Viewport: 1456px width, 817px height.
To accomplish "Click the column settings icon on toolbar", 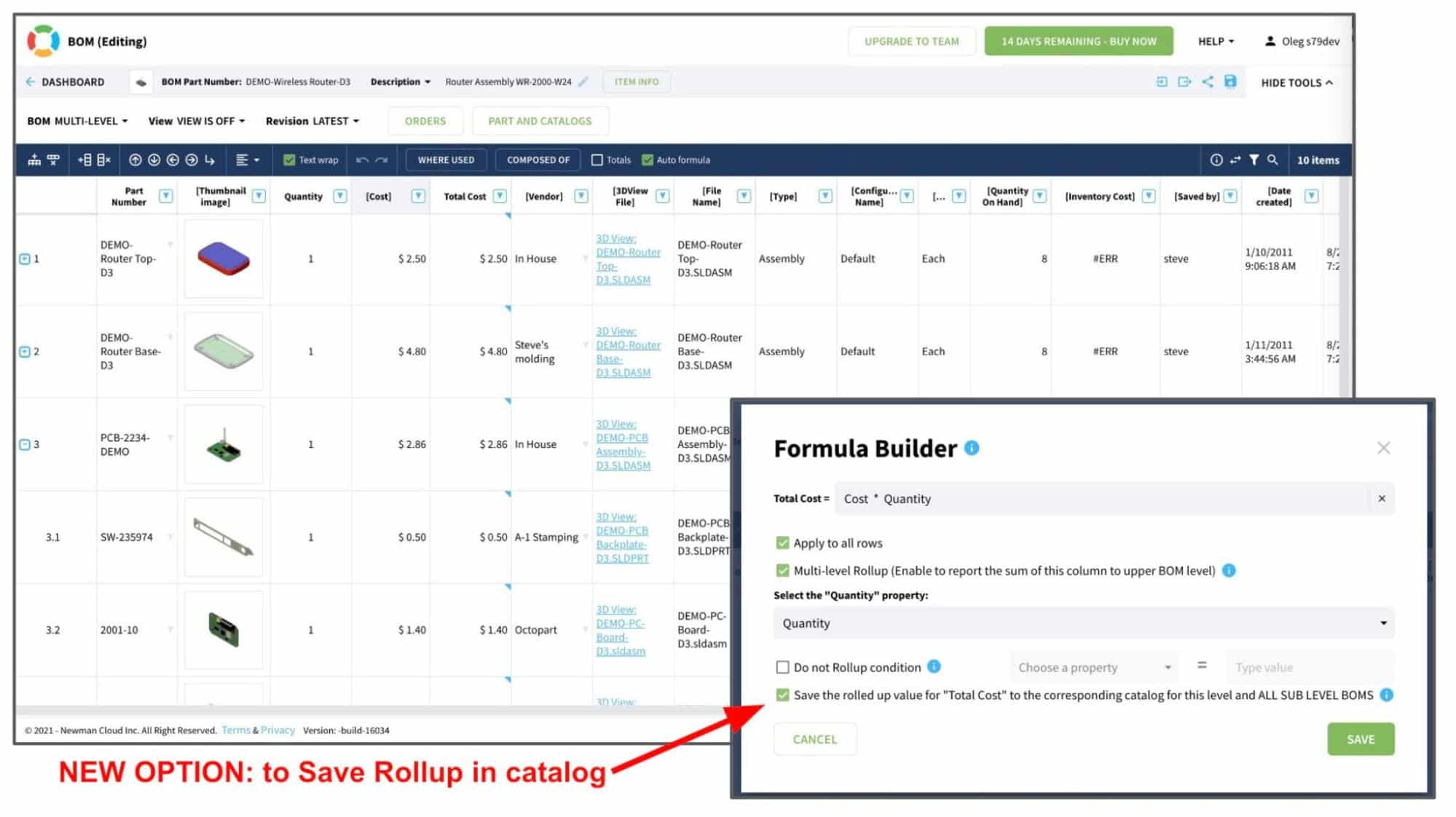I will [1235, 160].
